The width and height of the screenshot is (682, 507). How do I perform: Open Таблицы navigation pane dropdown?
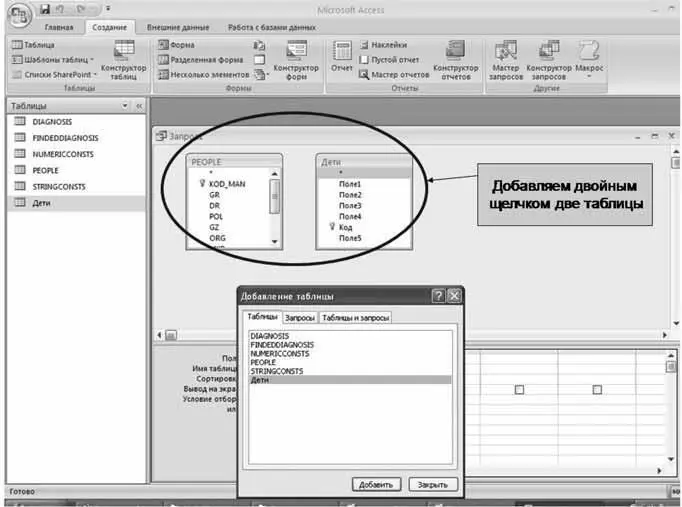click(x=125, y=106)
